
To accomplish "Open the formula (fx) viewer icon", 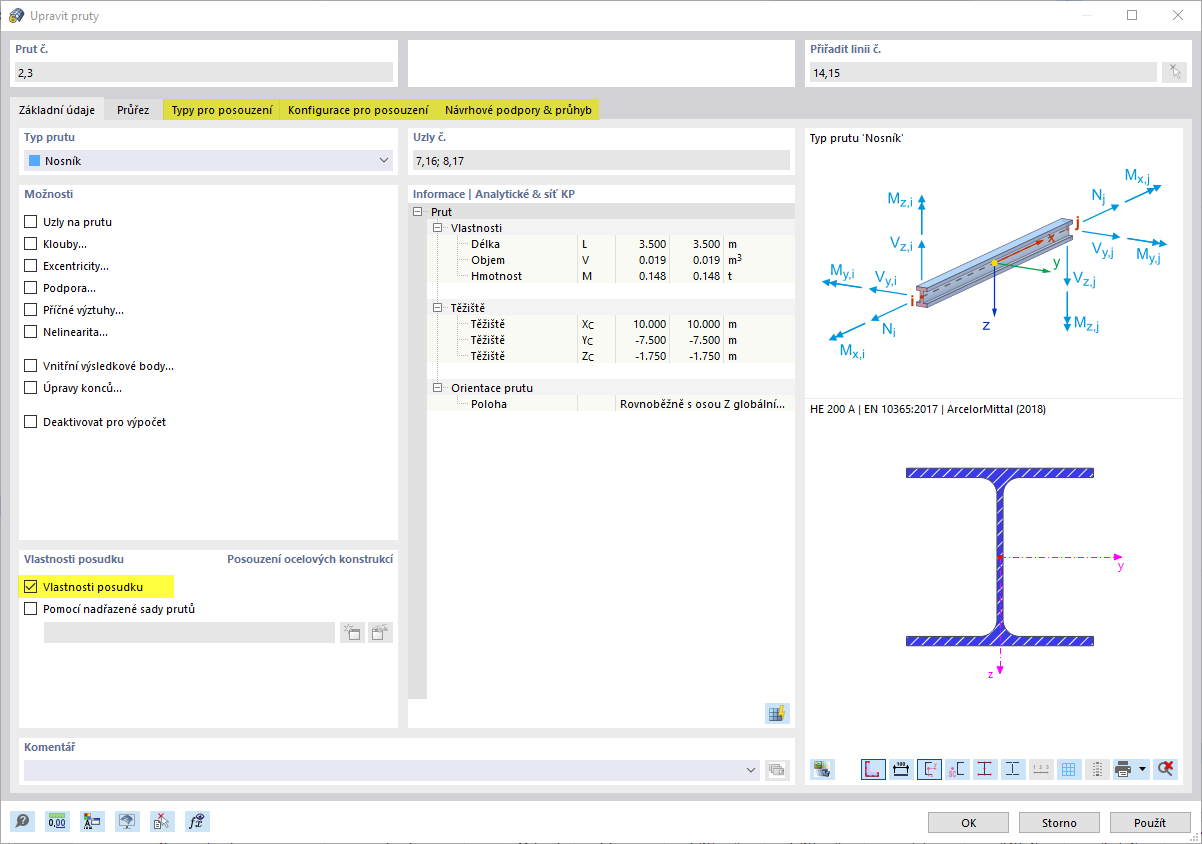I will point(198,822).
